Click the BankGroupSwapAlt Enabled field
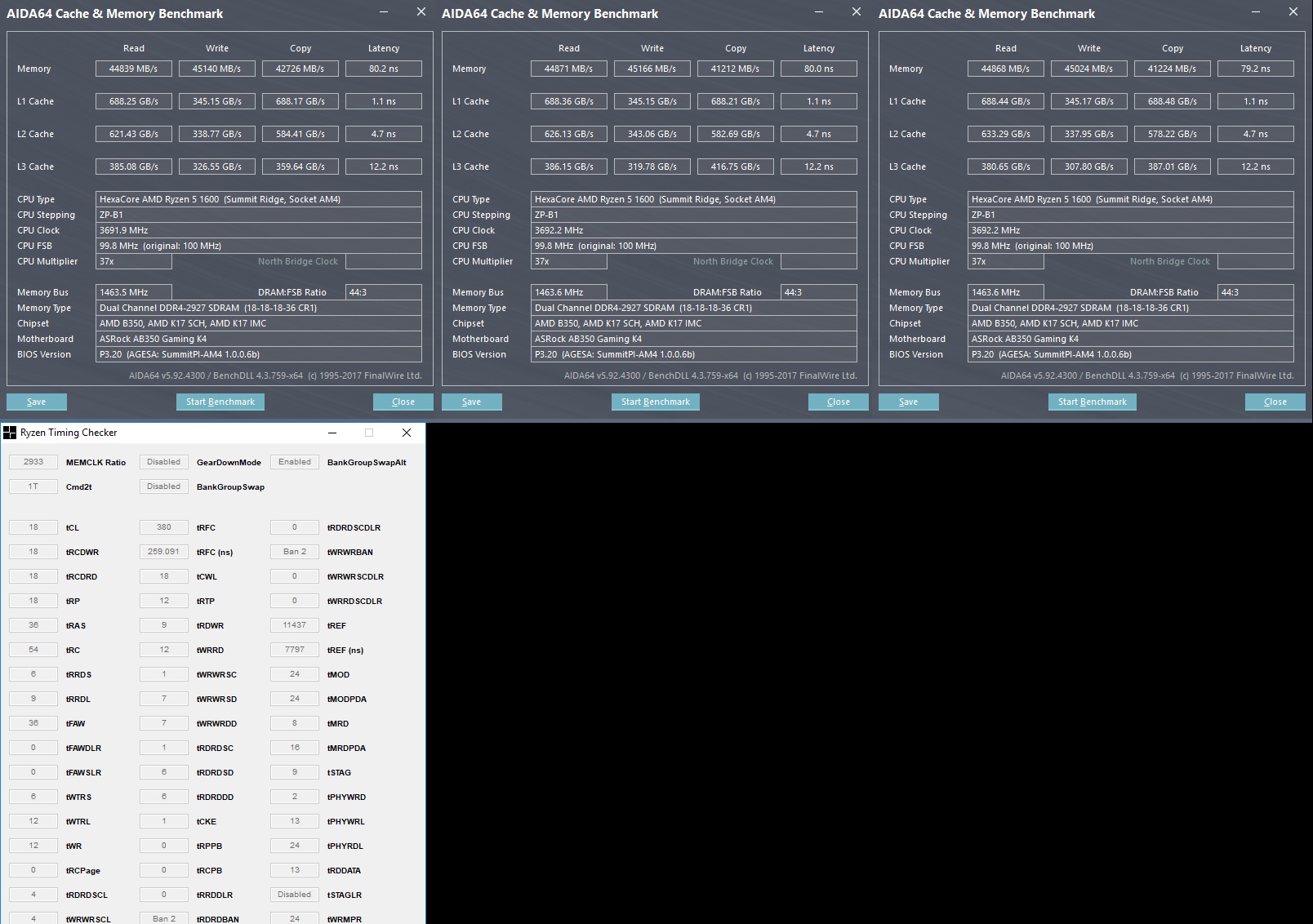Image resolution: width=1313 pixels, height=924 pixels. point(295,462)
